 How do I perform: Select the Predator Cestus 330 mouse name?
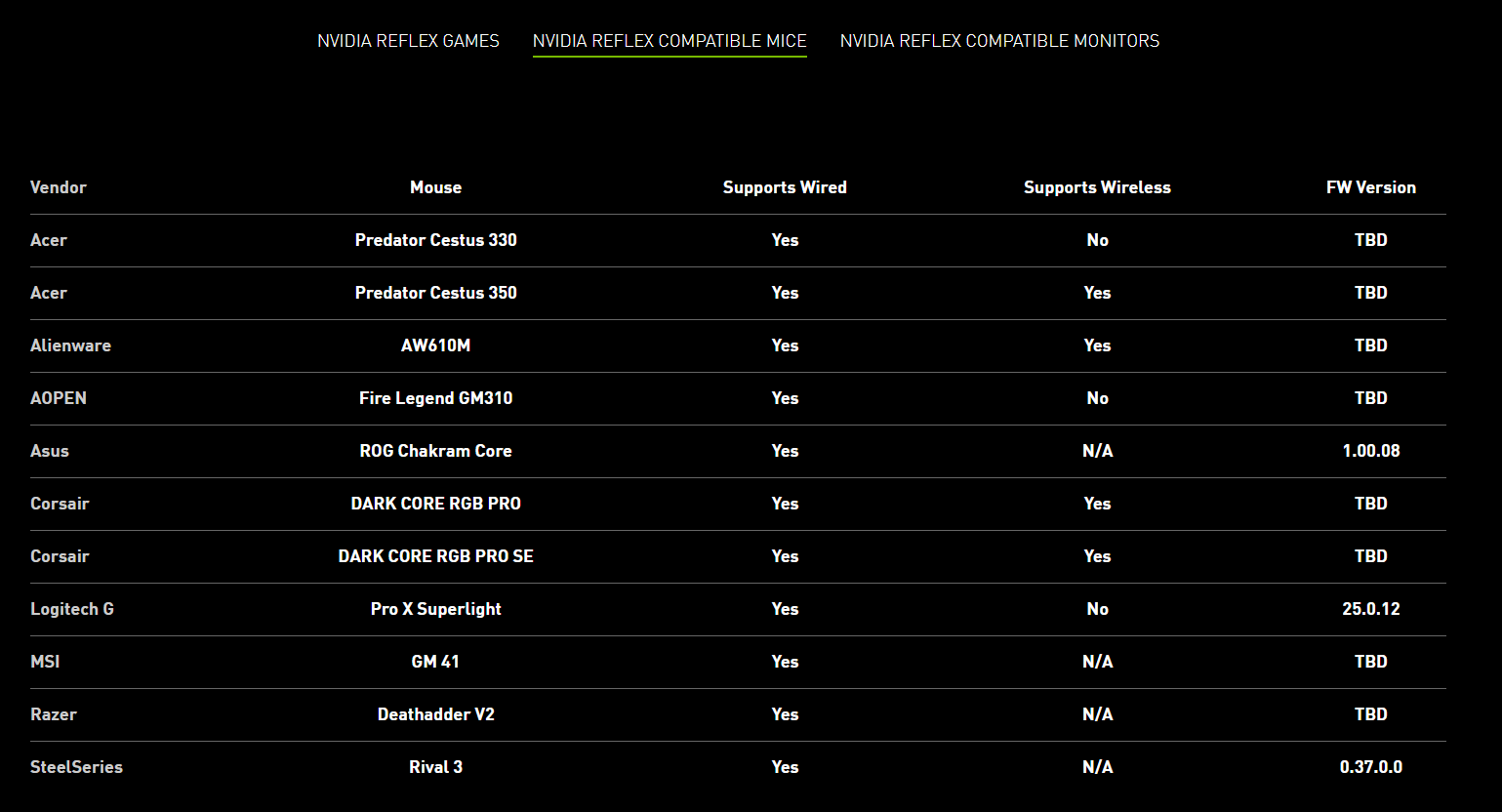click(435, 240)
